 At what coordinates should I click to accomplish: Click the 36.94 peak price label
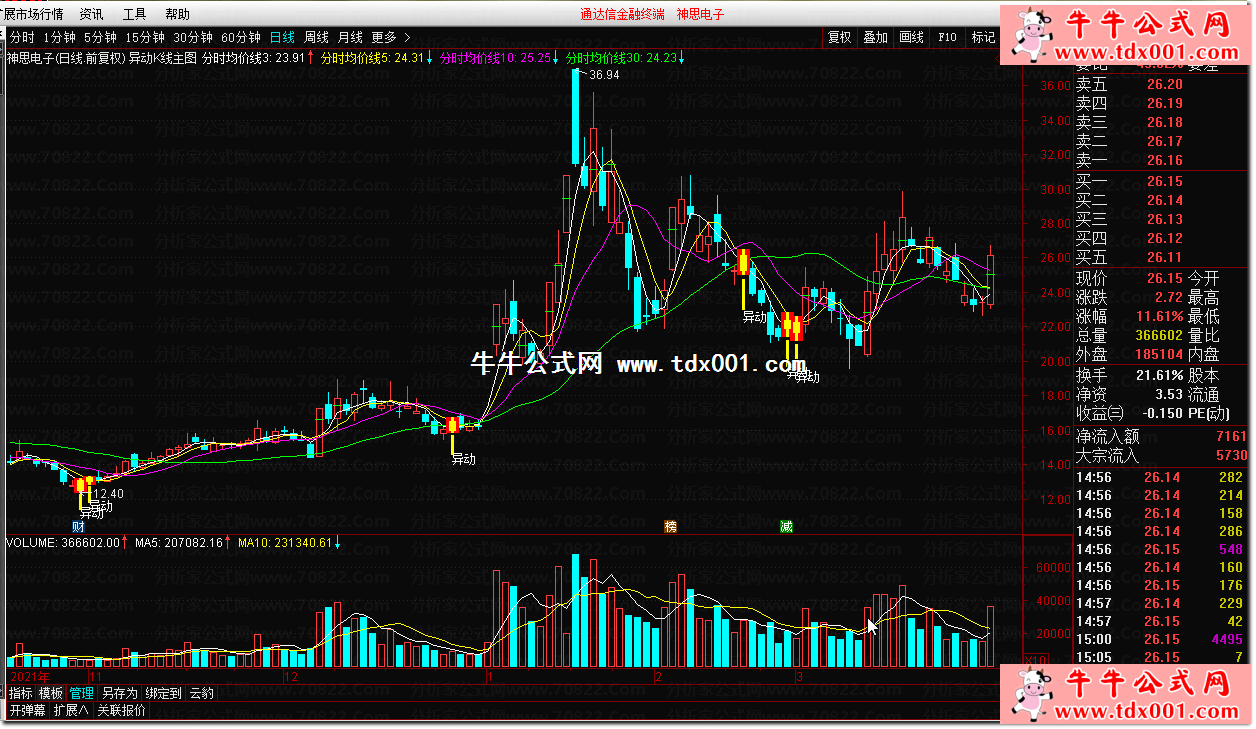pos(604,75)
